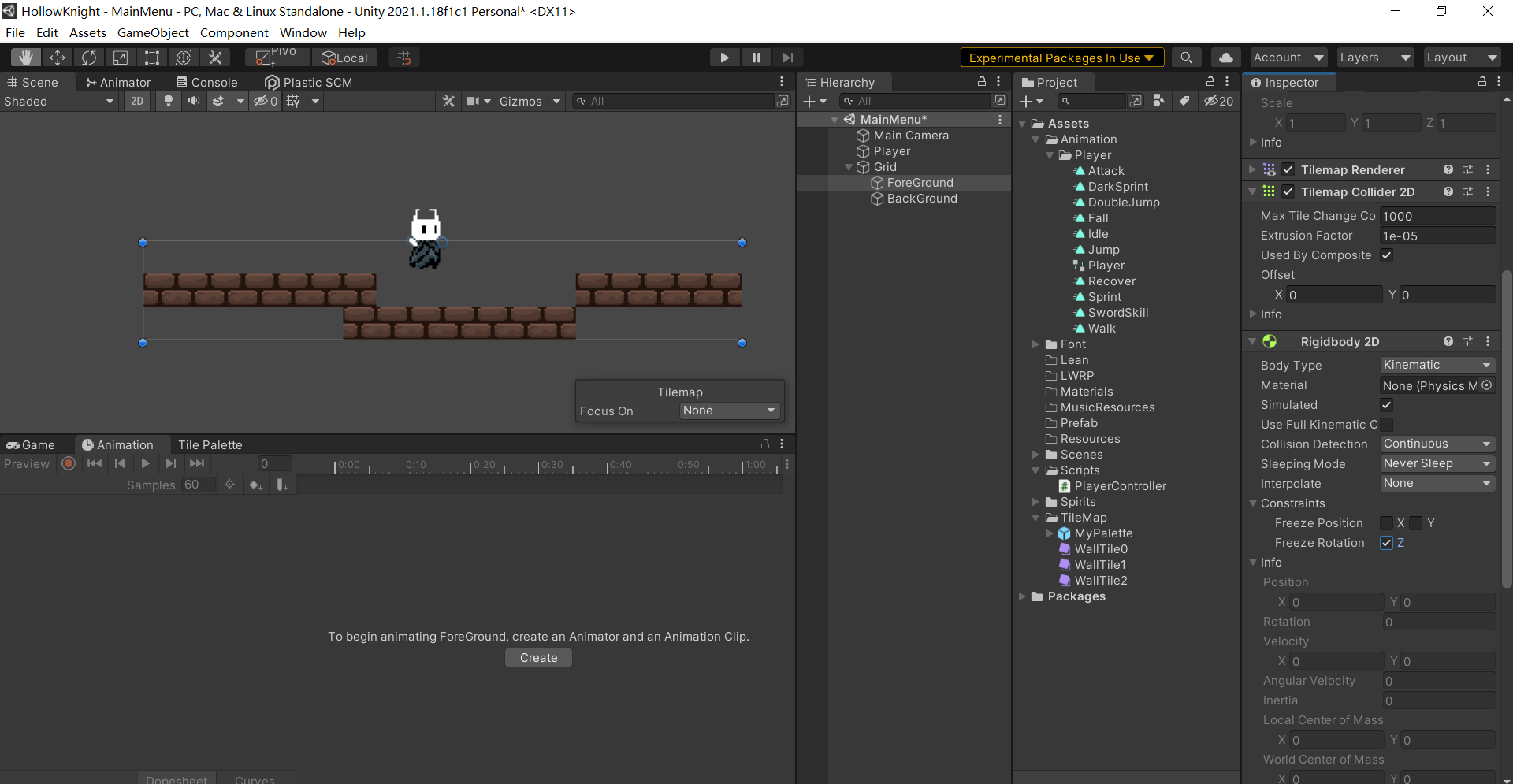Open Shaded draw mode dropdown
This screenshot has width=1513, height=784.
pyautogui.click(x=59, y=101)
